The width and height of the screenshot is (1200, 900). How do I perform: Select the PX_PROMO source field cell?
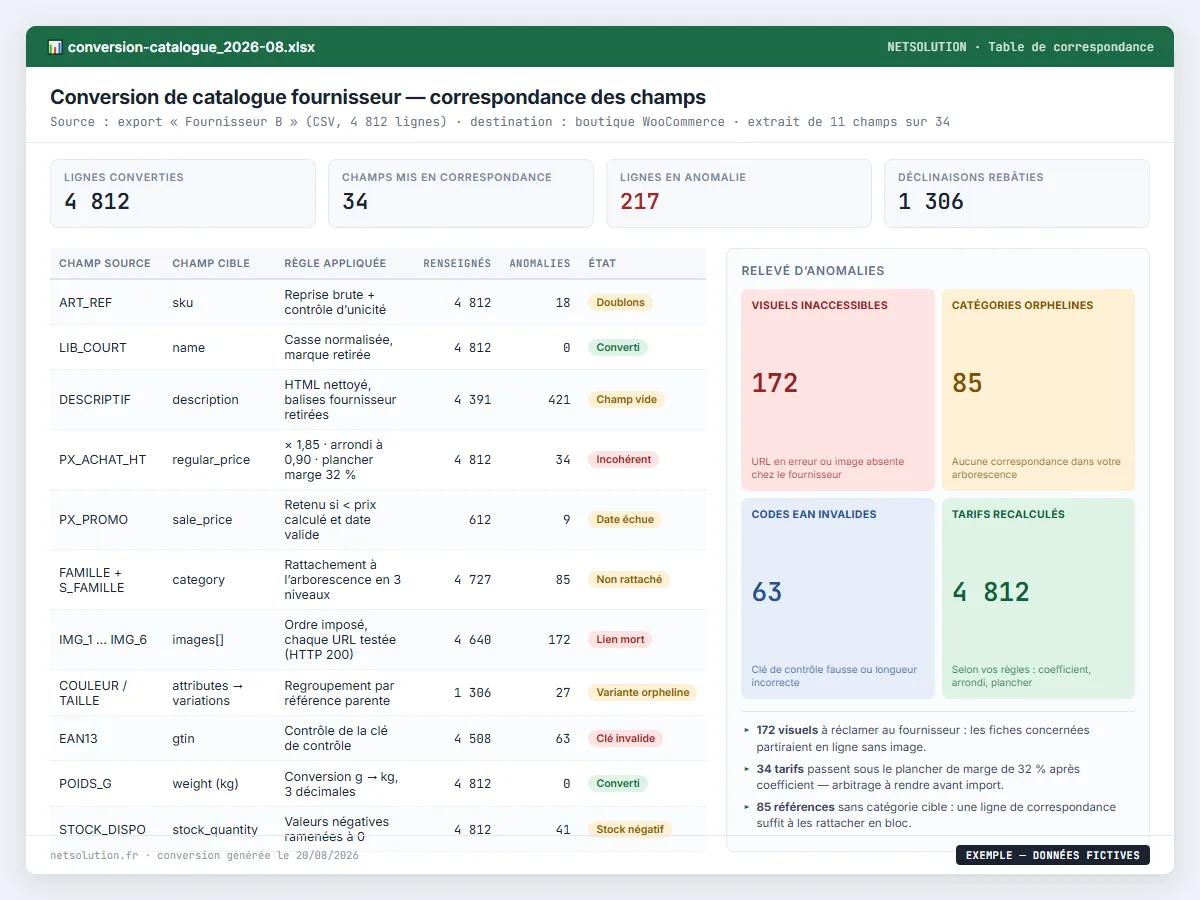[94, 519]
